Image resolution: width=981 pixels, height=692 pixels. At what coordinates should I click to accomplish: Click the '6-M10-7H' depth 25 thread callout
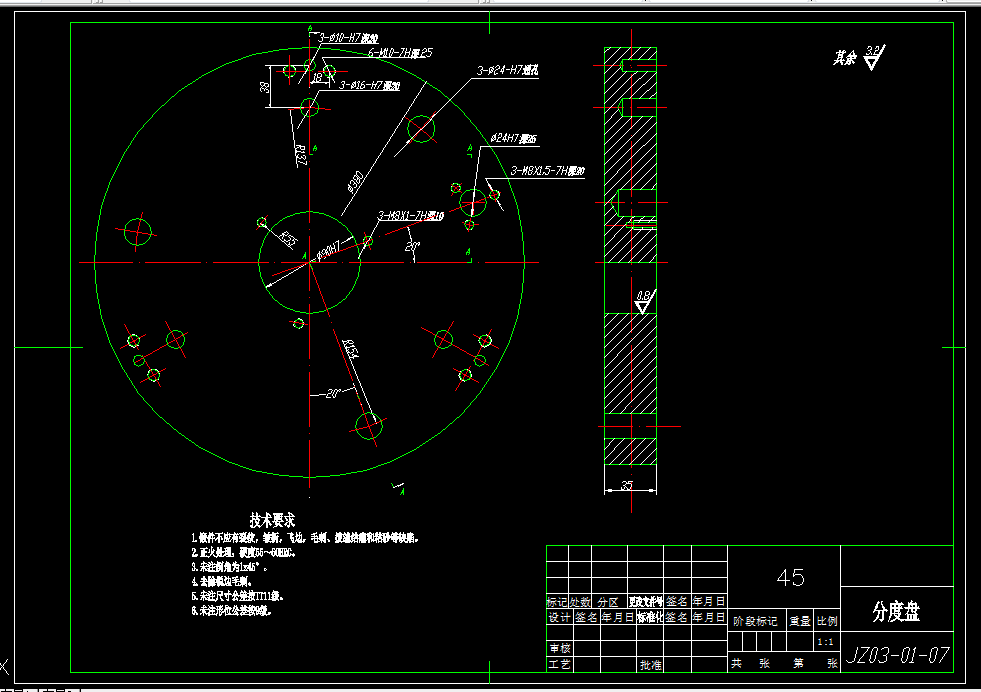[x=399, y=53]
